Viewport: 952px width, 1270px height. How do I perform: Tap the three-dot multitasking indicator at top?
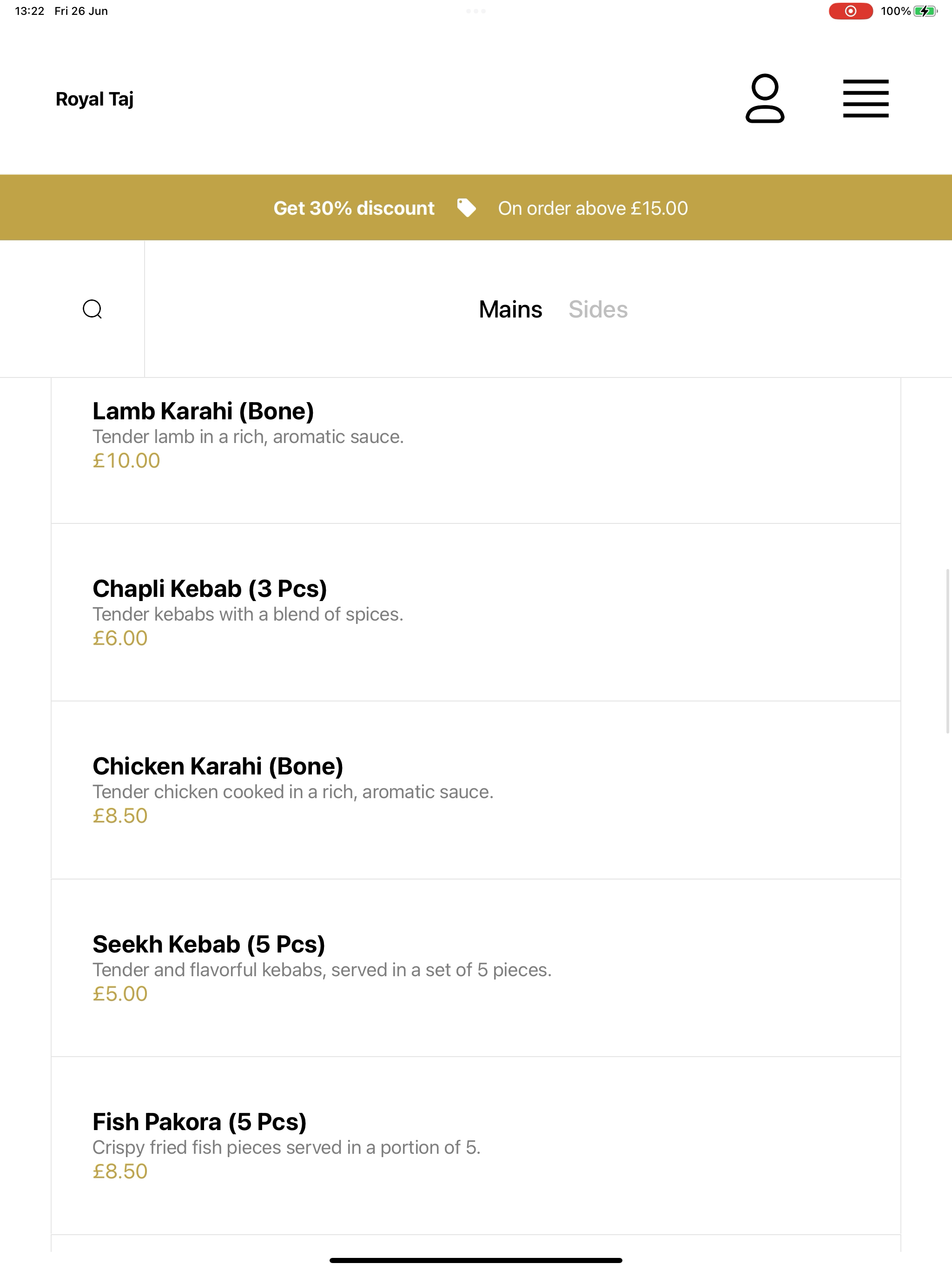[476, 11]
